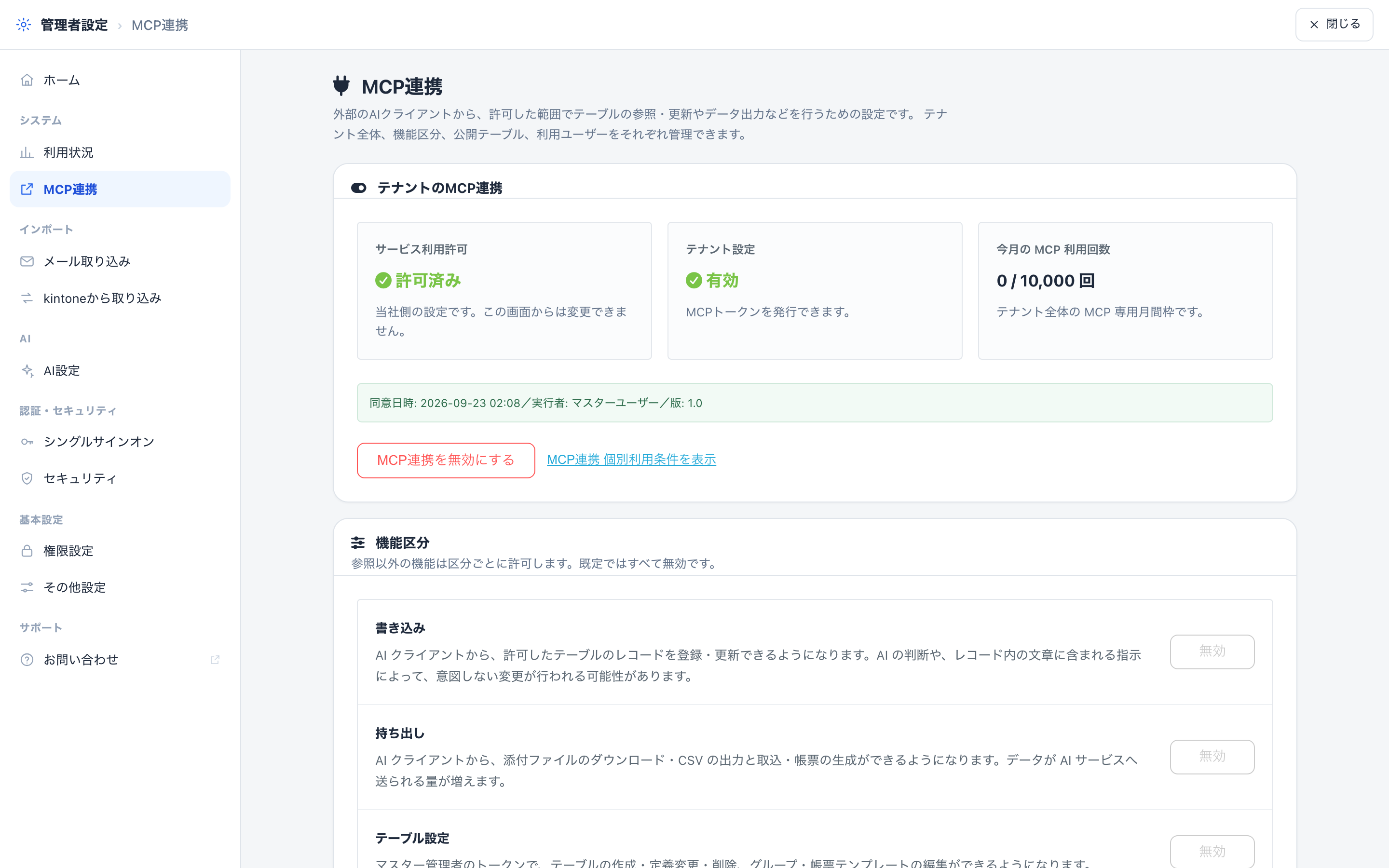Click the swap arrows icon for kintone import
1389x868 pixels.
click(27, 298)
